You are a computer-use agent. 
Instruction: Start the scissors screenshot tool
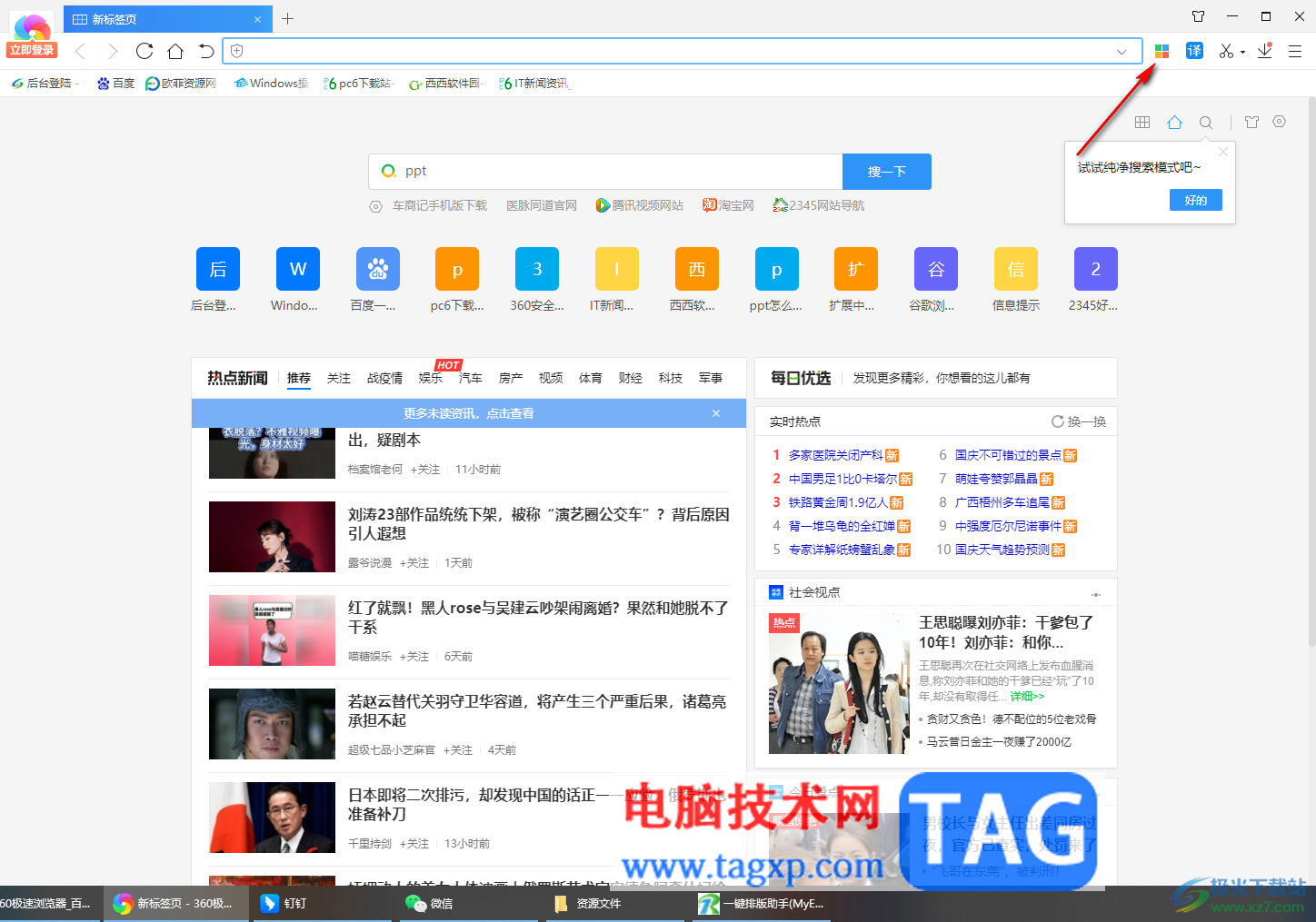pos(1226,51)
